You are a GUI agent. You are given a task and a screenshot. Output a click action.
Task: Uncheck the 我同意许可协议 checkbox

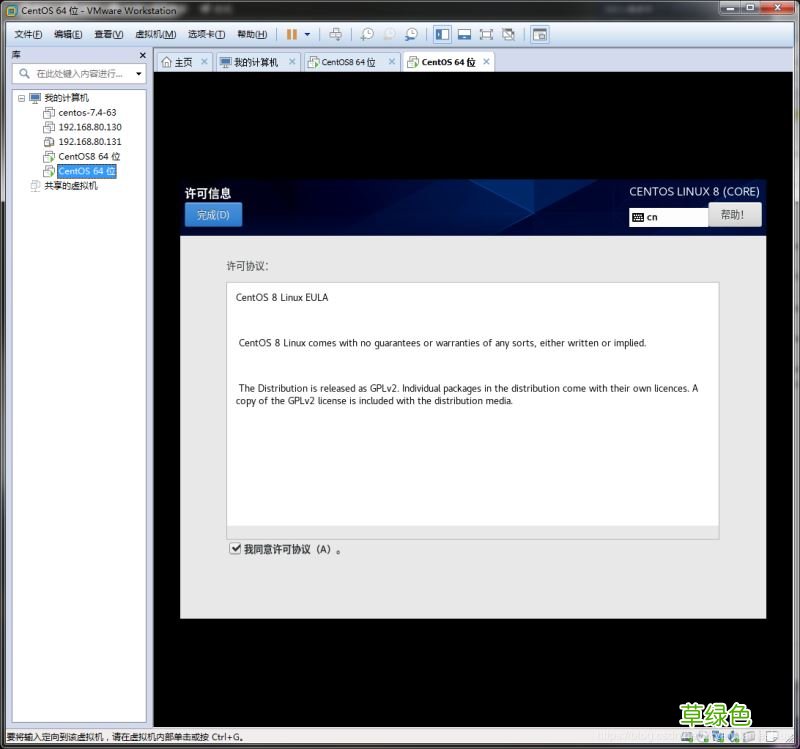pos(235,549)
